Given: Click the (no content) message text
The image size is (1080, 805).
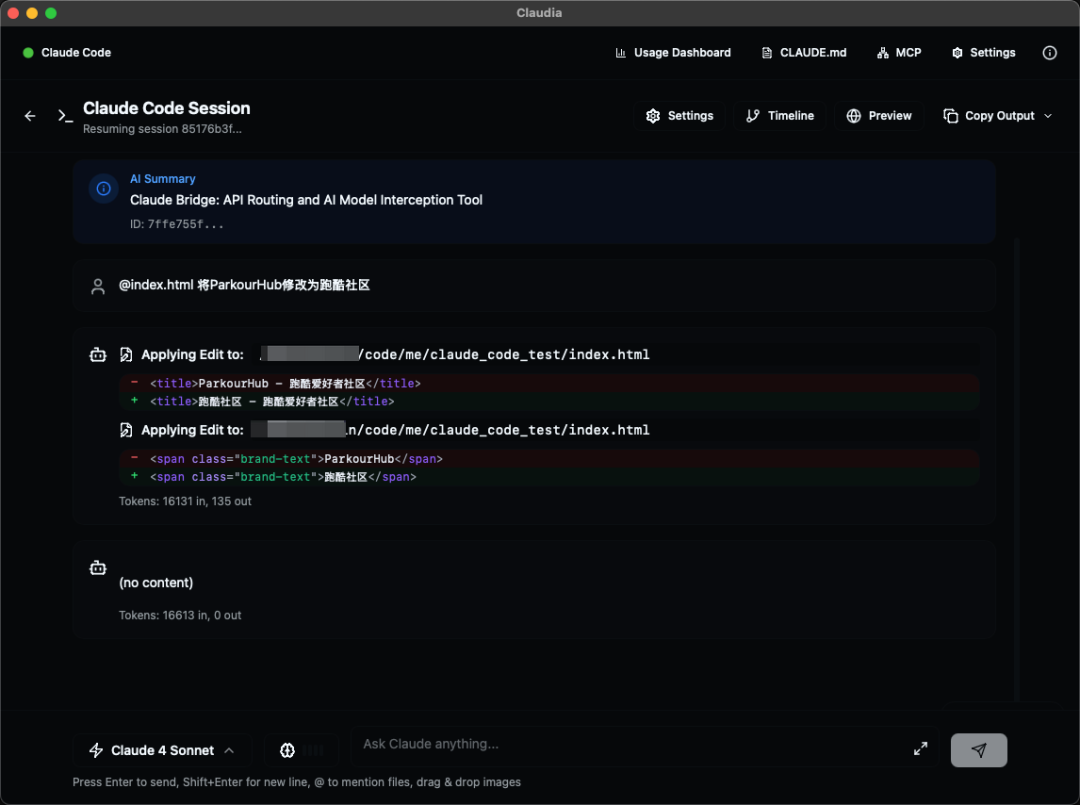Looking at the screenshot, I should coord(156,583).
